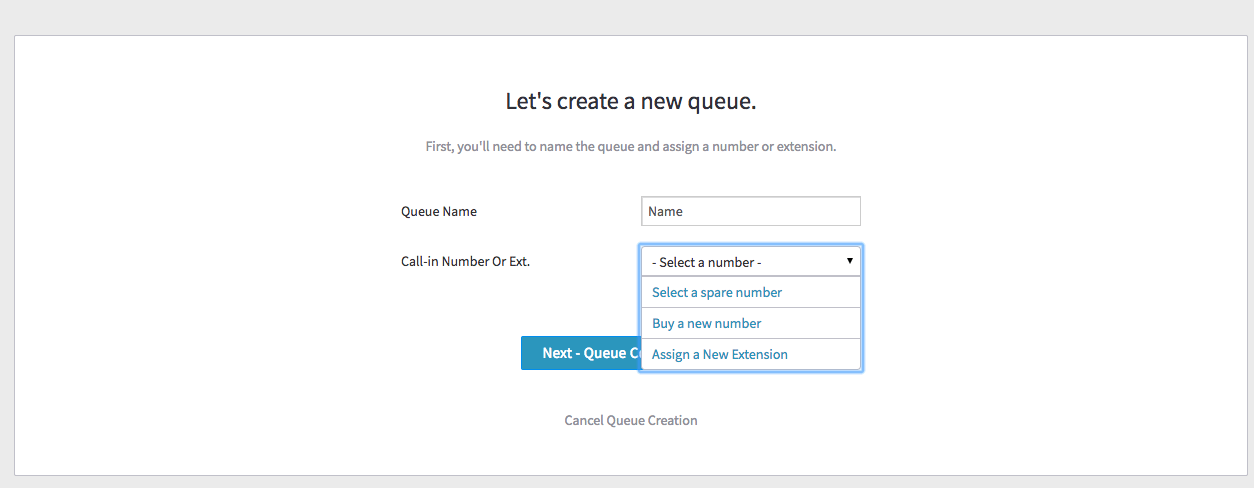The image size is (1254, 488).
Task: Click the dropdown arrow of number selector
Action: coord(849,260)
